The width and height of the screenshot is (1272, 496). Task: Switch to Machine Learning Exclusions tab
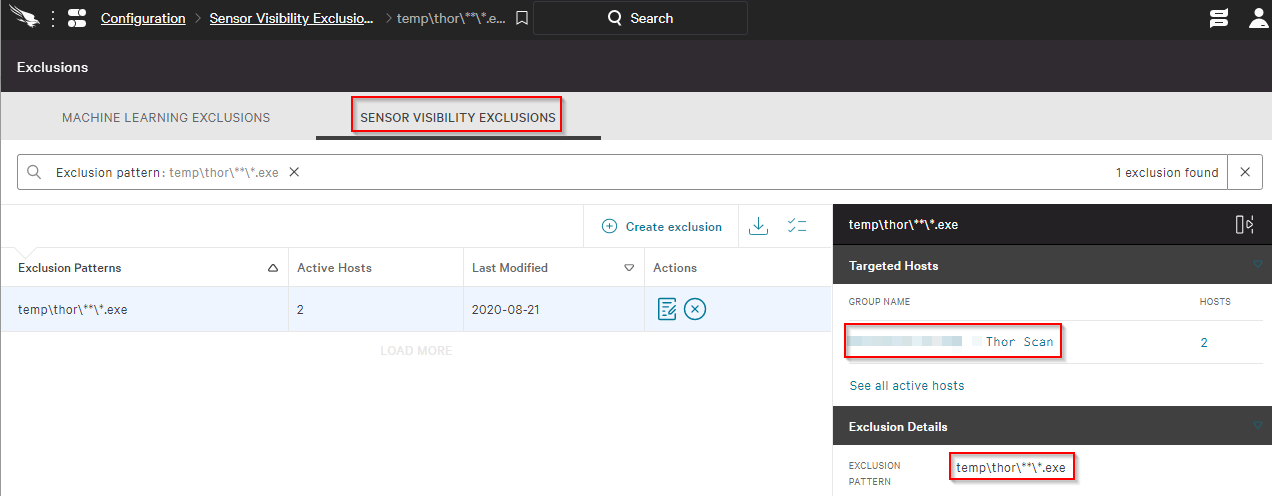[x=166, y=117]
